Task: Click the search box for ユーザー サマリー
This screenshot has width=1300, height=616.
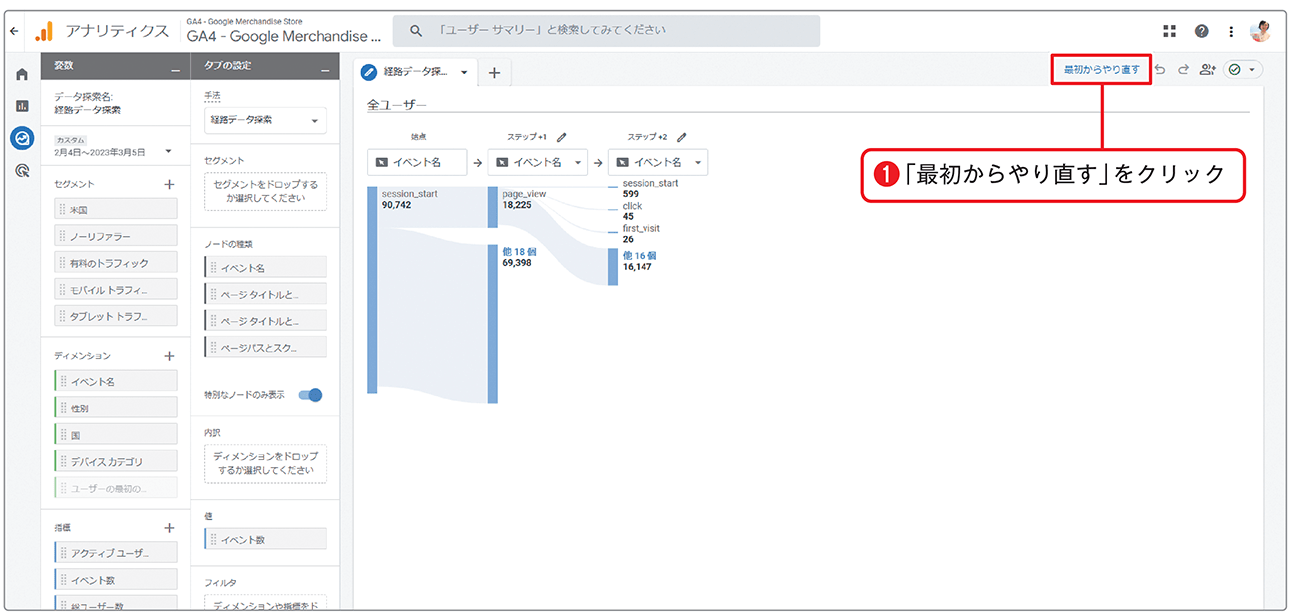Action: point(605,31)
